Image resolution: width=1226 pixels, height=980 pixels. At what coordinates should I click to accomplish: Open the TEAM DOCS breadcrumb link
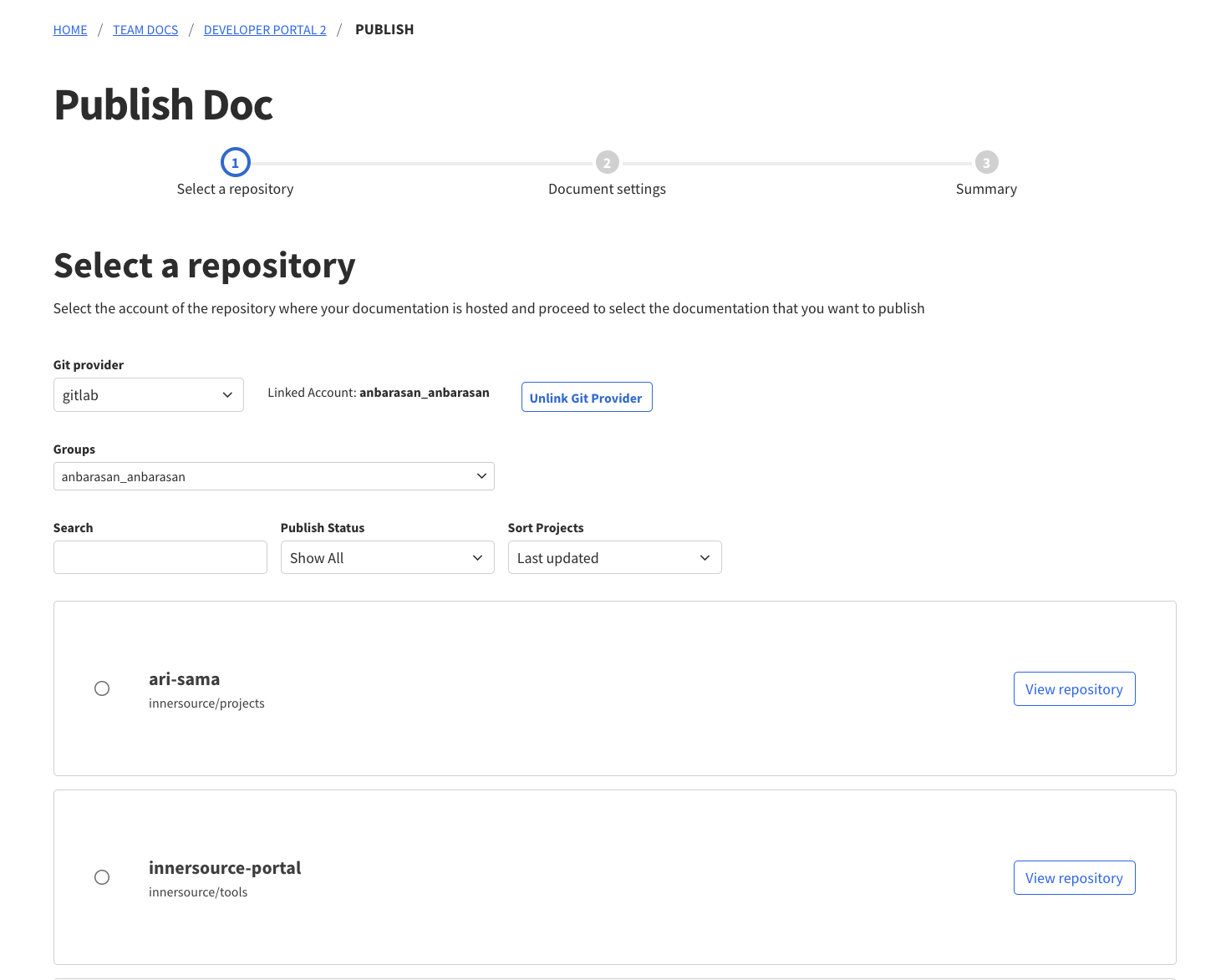[145, 29]
